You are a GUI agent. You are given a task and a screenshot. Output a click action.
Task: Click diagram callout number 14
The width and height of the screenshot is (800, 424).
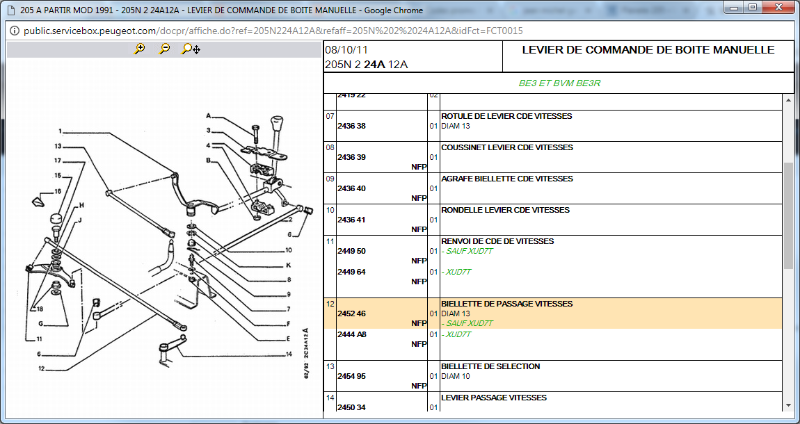[x=288, y=354]
